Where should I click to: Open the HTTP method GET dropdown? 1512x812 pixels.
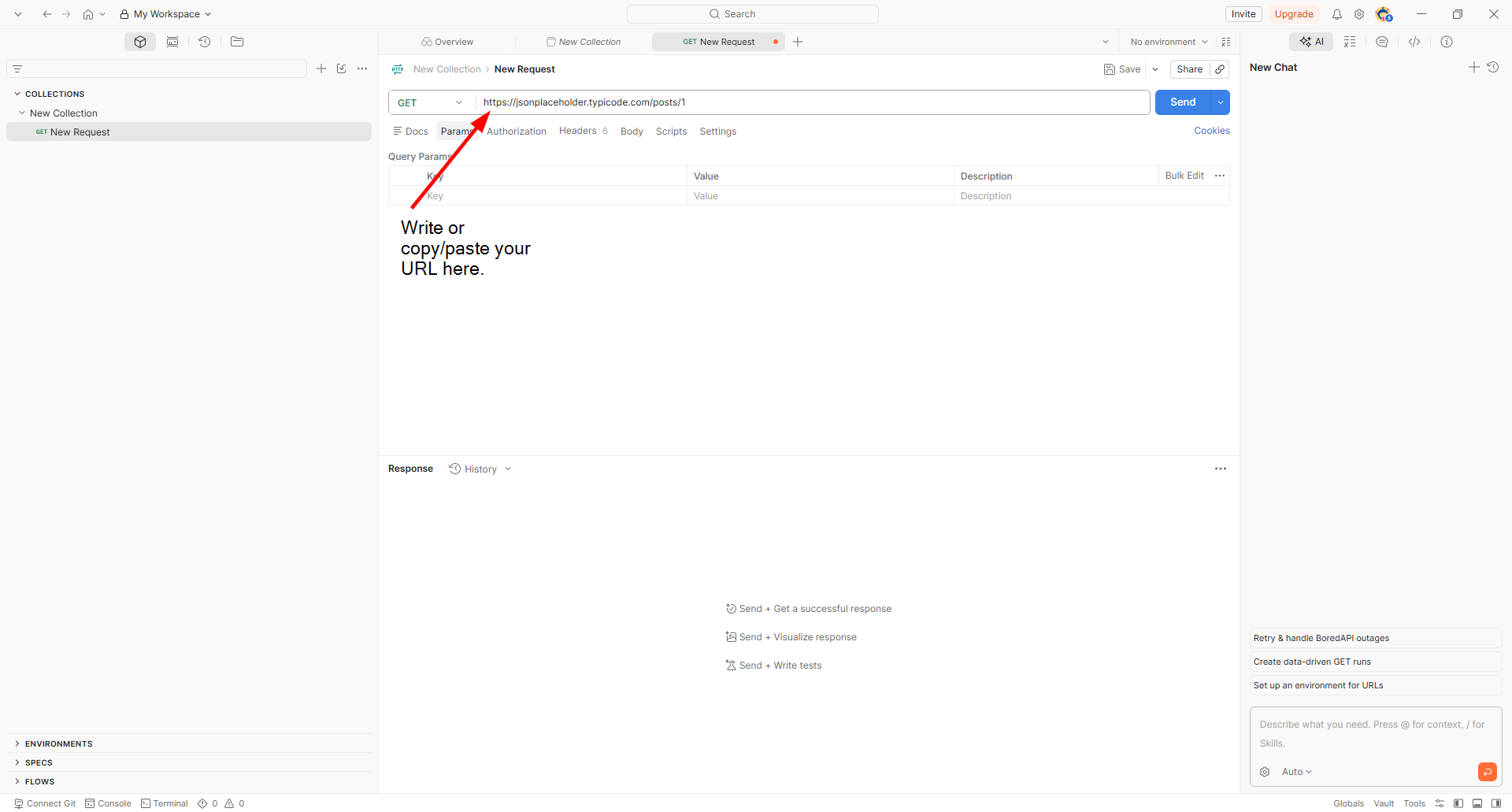[x=432, y=102]
